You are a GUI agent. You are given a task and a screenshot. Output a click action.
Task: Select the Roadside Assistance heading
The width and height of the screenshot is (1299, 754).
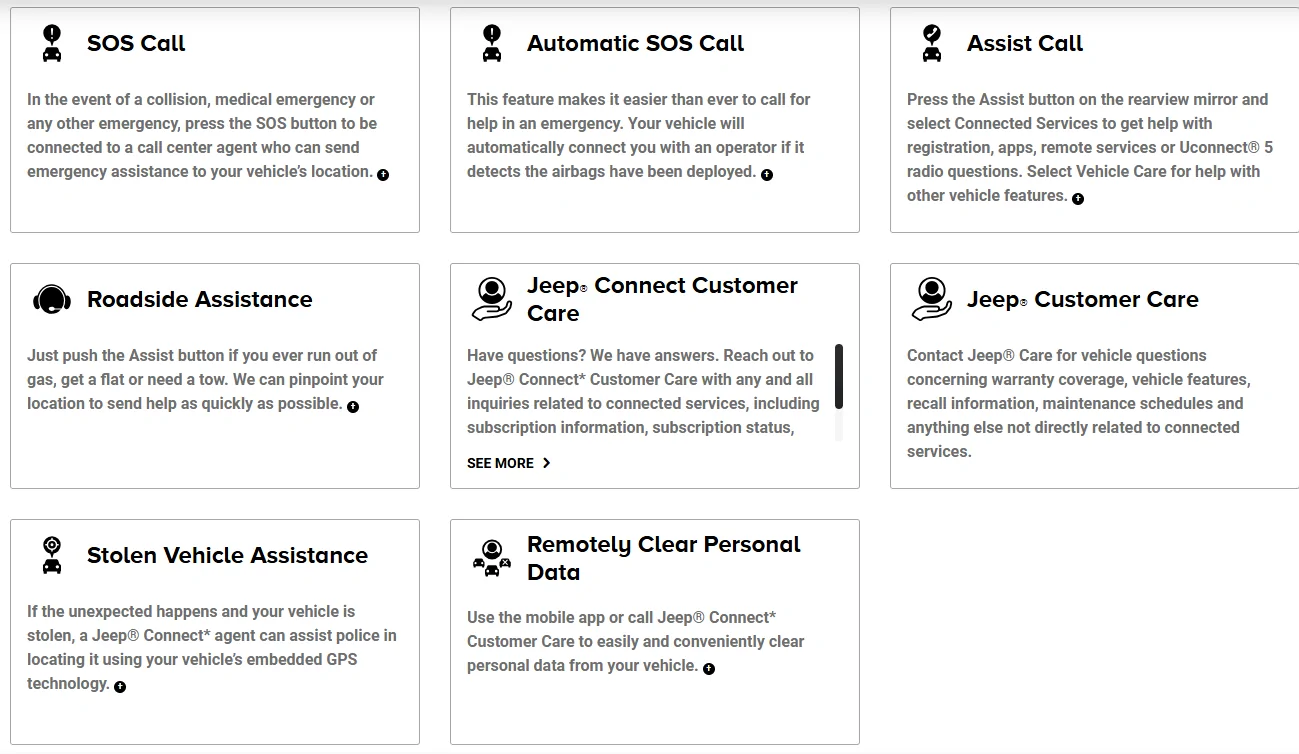pyautogui.click(x=200, y=299)
